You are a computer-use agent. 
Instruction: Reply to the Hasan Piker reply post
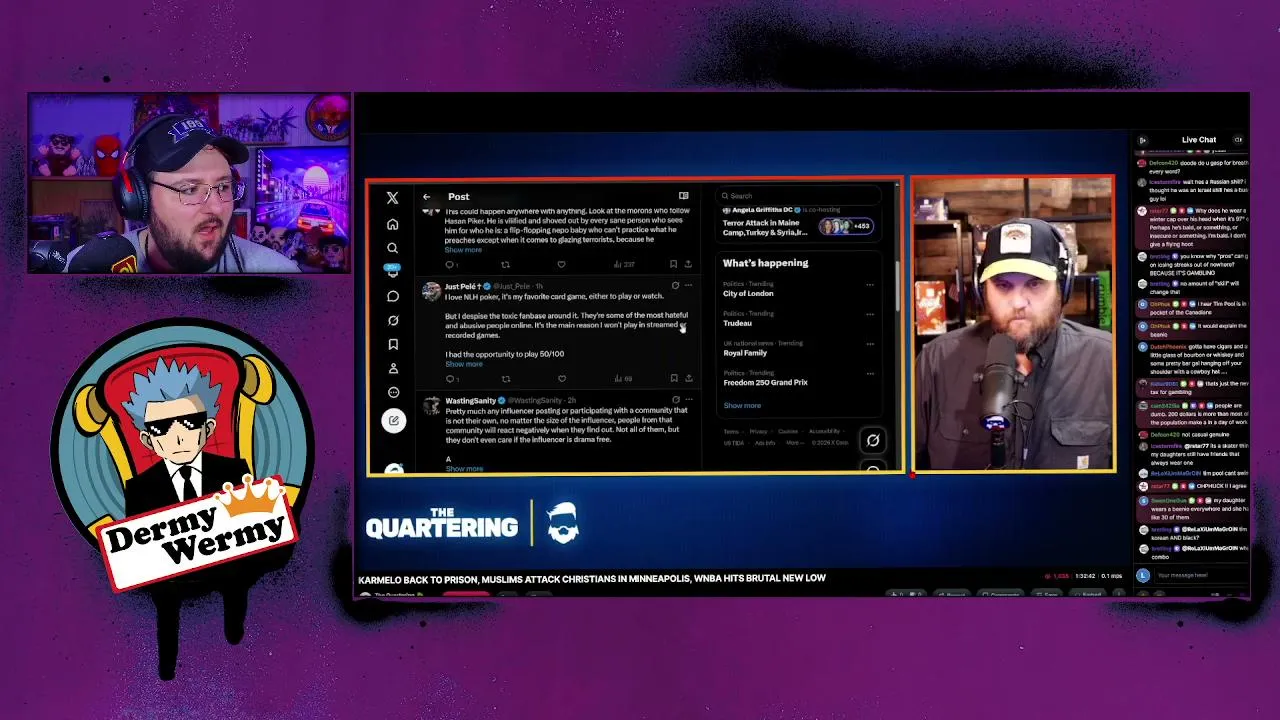450,264
